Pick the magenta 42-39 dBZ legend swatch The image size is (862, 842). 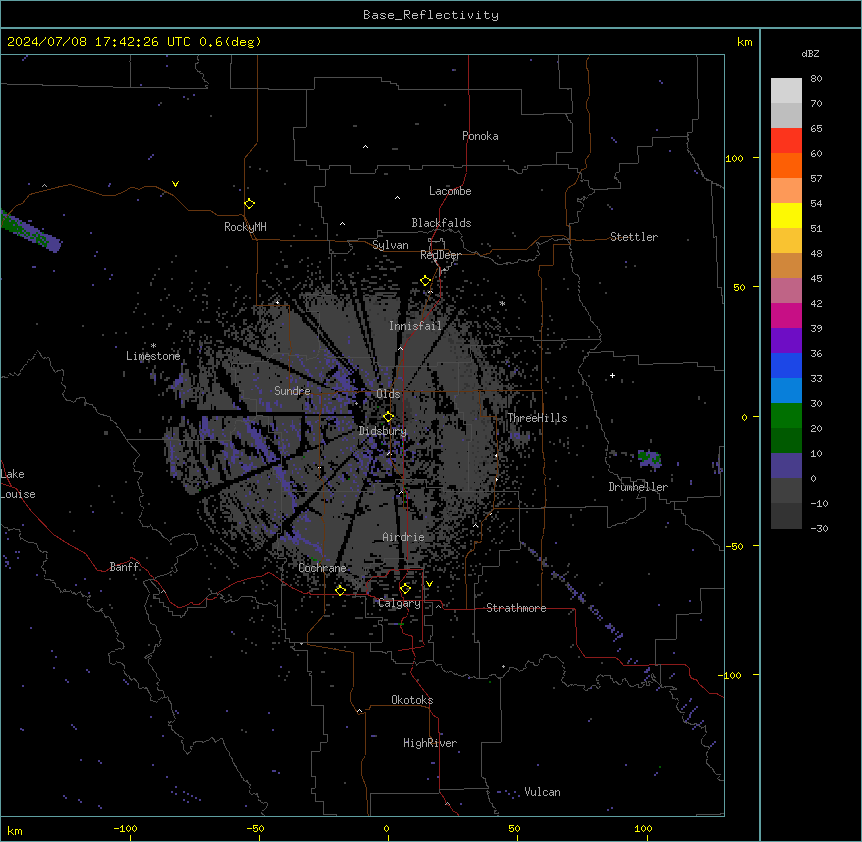(786, 315)
